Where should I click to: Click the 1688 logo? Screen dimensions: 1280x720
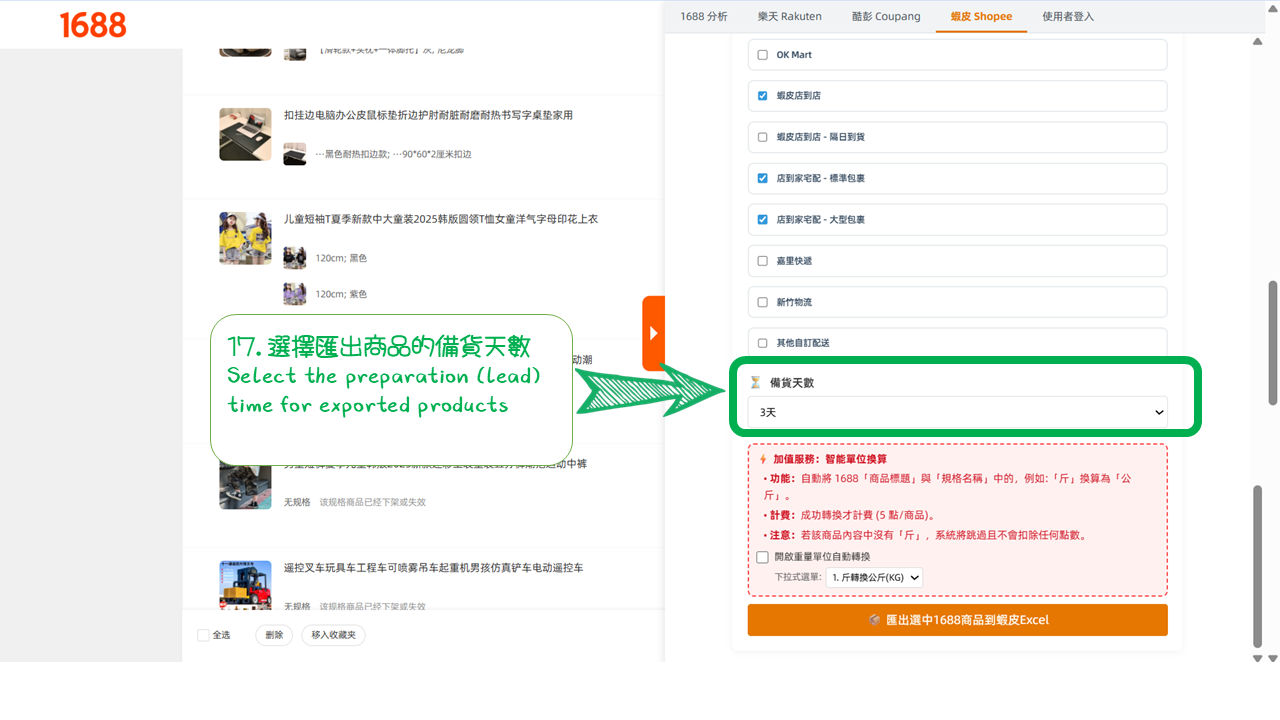(x=91, y=25)
